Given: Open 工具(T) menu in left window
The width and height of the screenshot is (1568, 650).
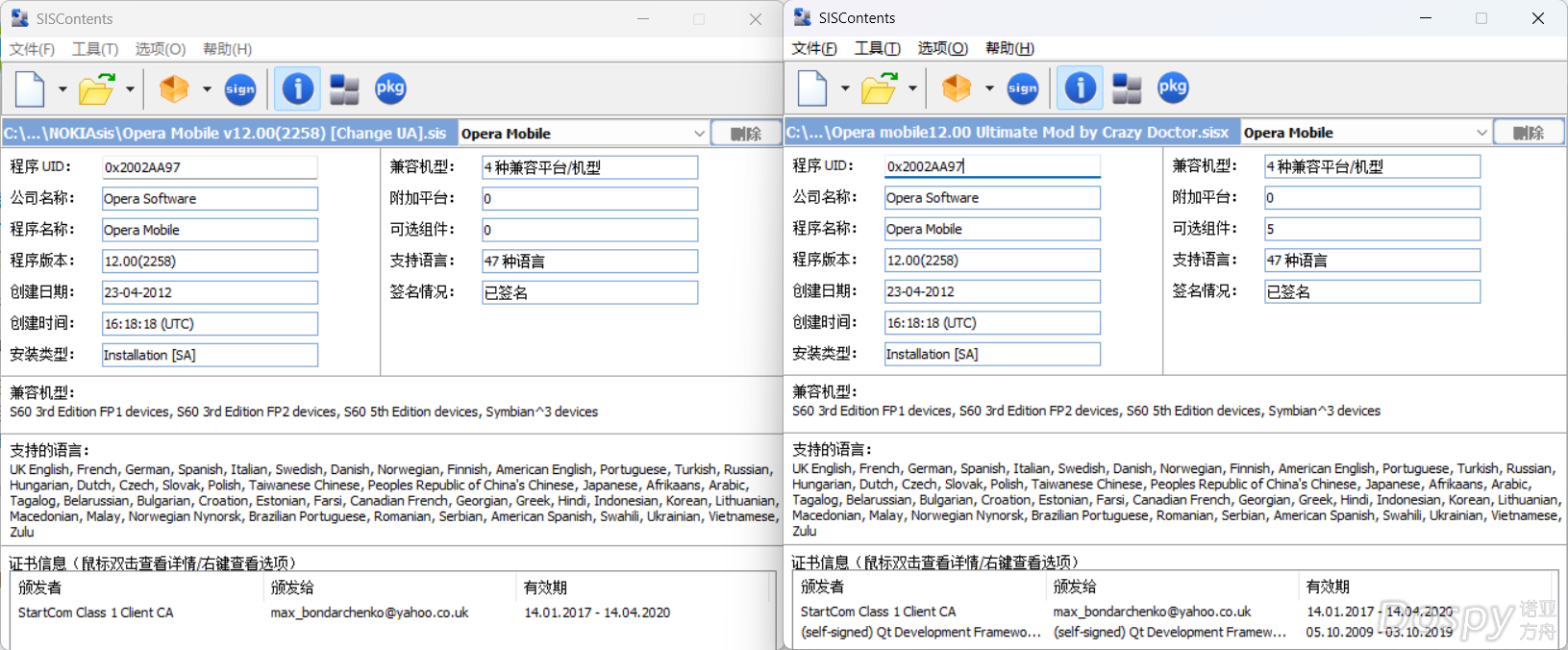Looking at the screenshot, I should click(95, 49).
